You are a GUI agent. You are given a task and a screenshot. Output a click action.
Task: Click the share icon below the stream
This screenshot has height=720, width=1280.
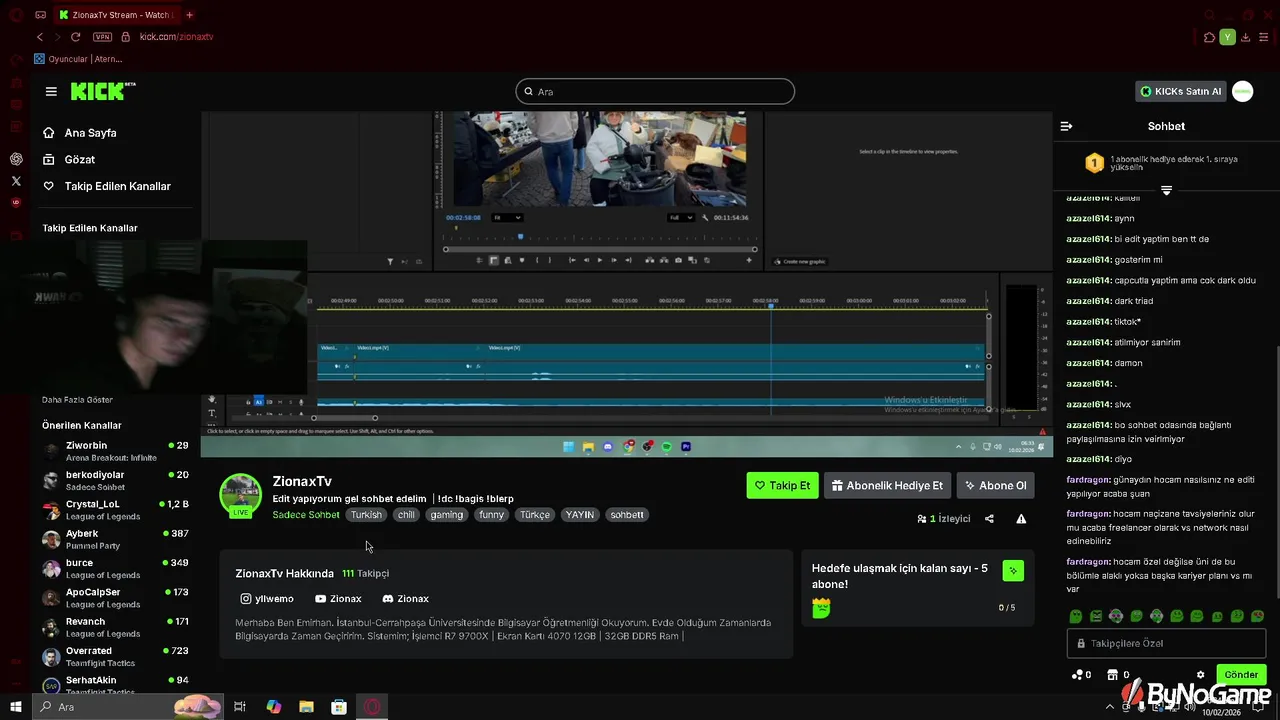tap(989, 519)
